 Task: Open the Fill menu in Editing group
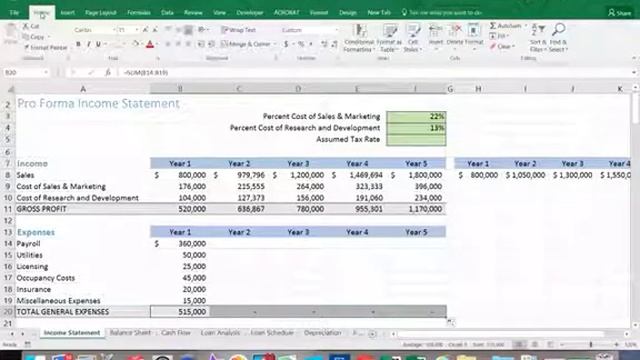tap(499, 36)
